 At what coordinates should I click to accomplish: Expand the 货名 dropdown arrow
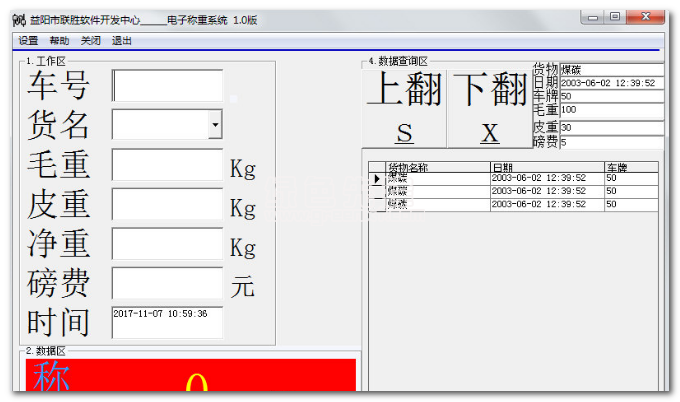tap(215, 125)
